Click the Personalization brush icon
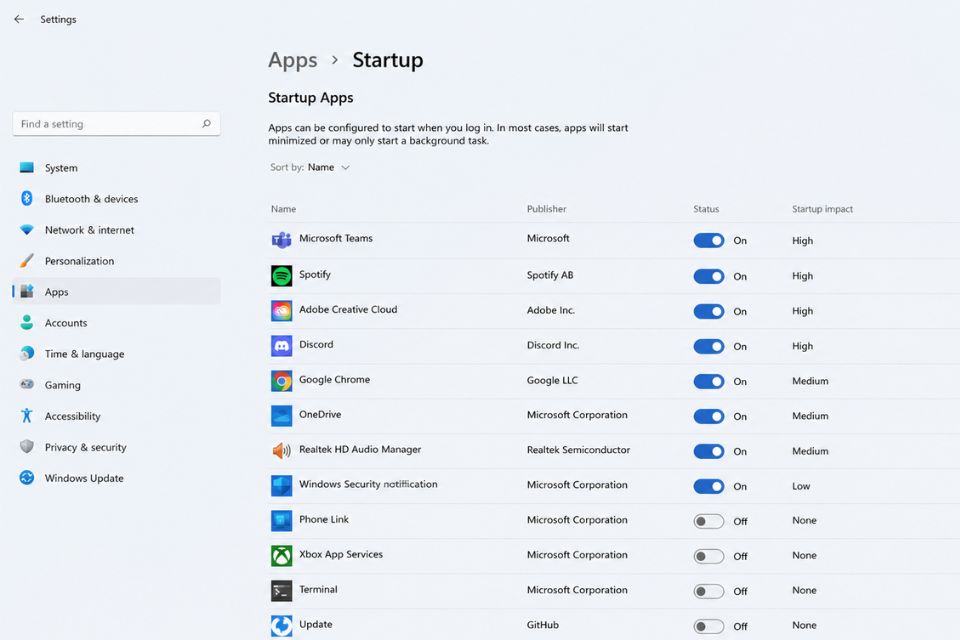Viewport: 960px width, 640px height. coord(26,260)
